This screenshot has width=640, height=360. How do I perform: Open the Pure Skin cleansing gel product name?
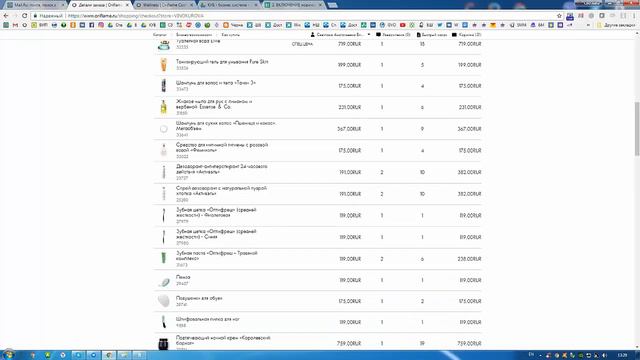222,62
